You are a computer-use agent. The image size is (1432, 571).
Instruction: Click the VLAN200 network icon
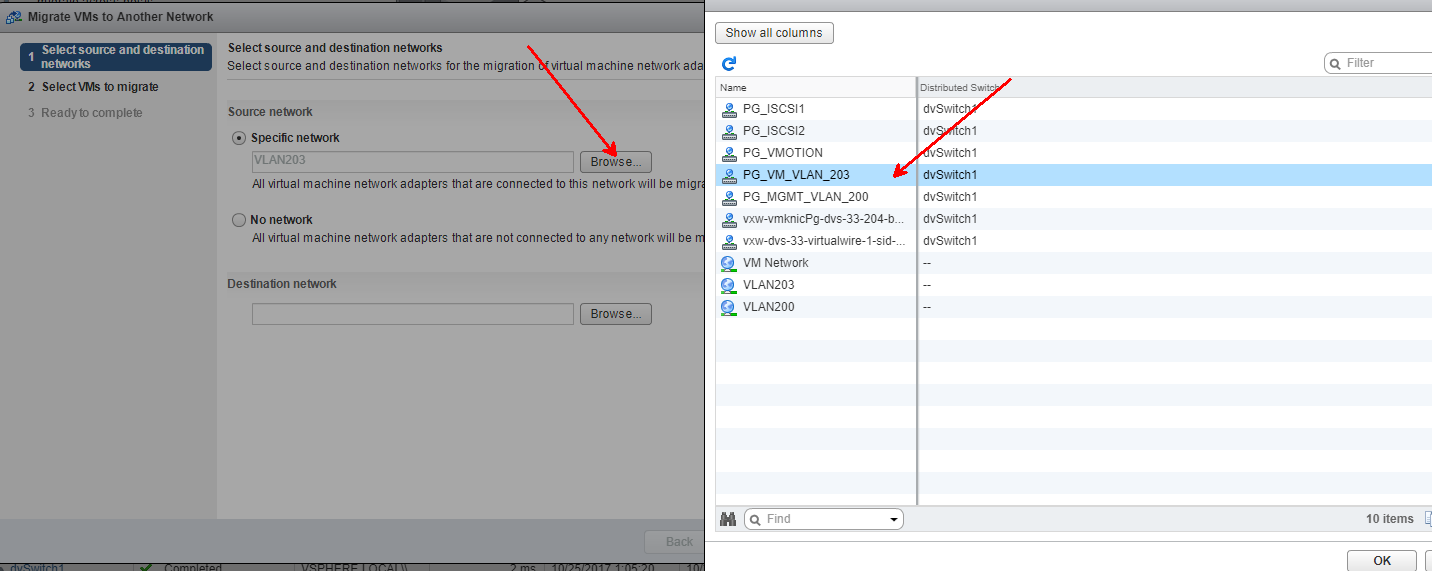click(x=729, y=307)
